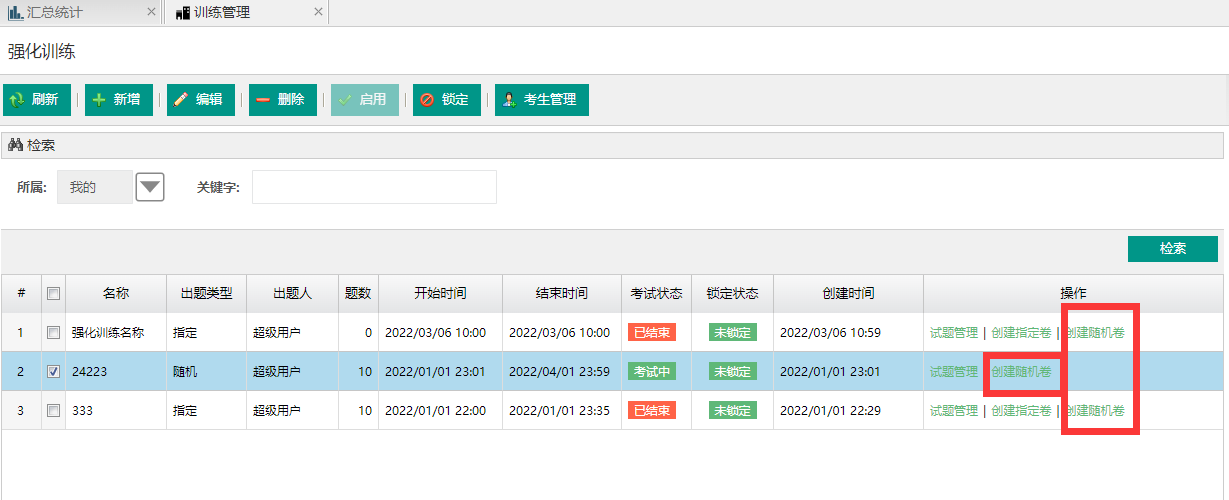Viewport: 1229px width, 500px height.
Task: Click the 新增 add button
Action: pyautogui.click(x=119, y=100)
